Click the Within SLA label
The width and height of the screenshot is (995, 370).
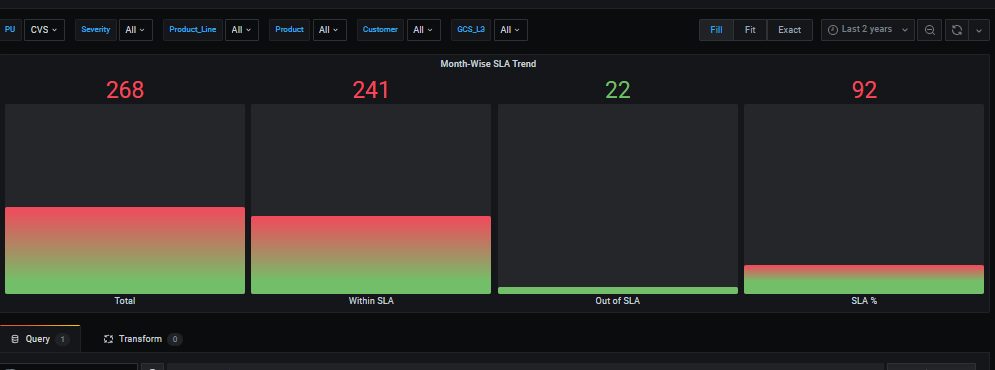371,301
